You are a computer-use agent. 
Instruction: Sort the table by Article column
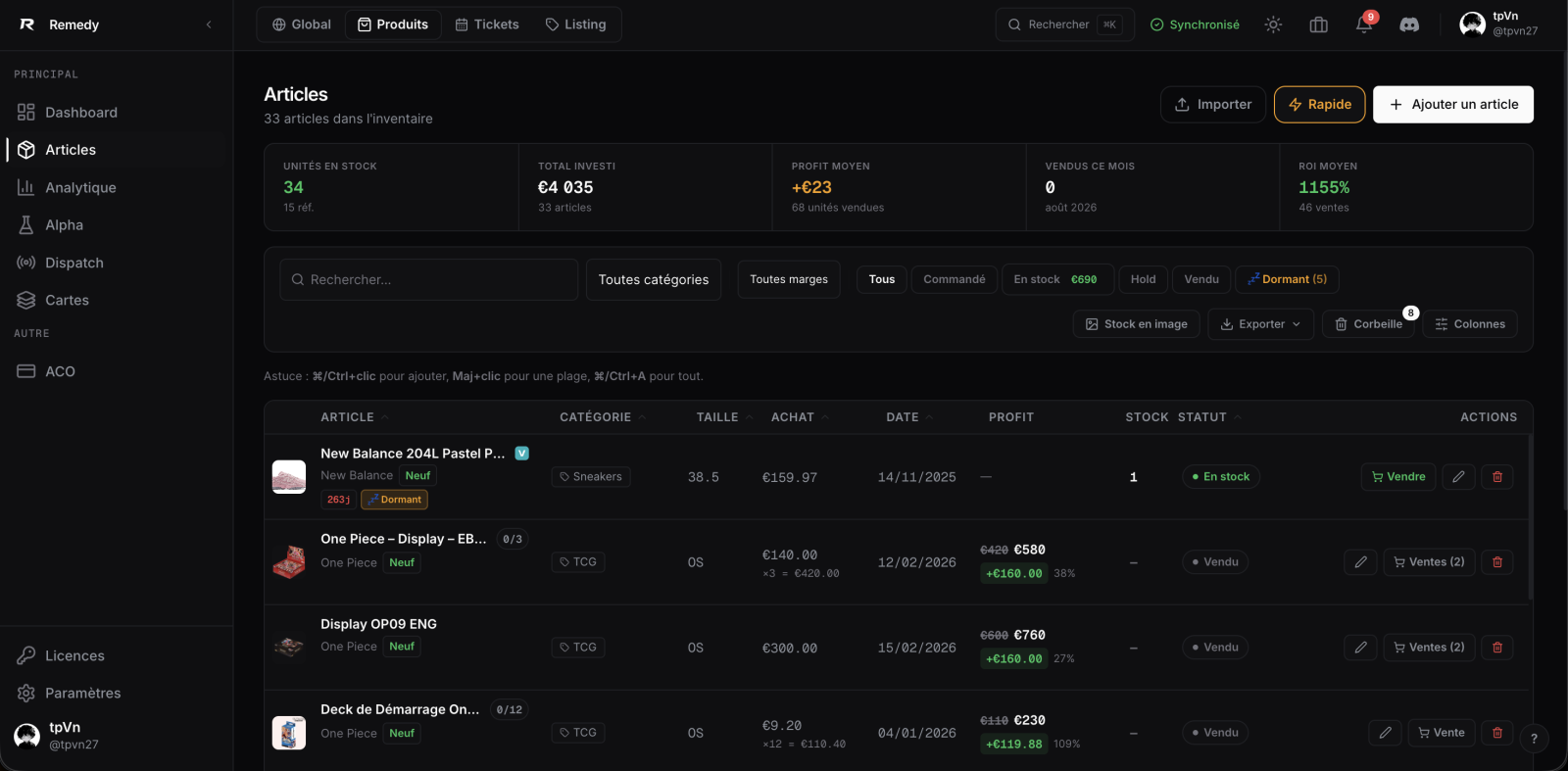coord(355,417)
